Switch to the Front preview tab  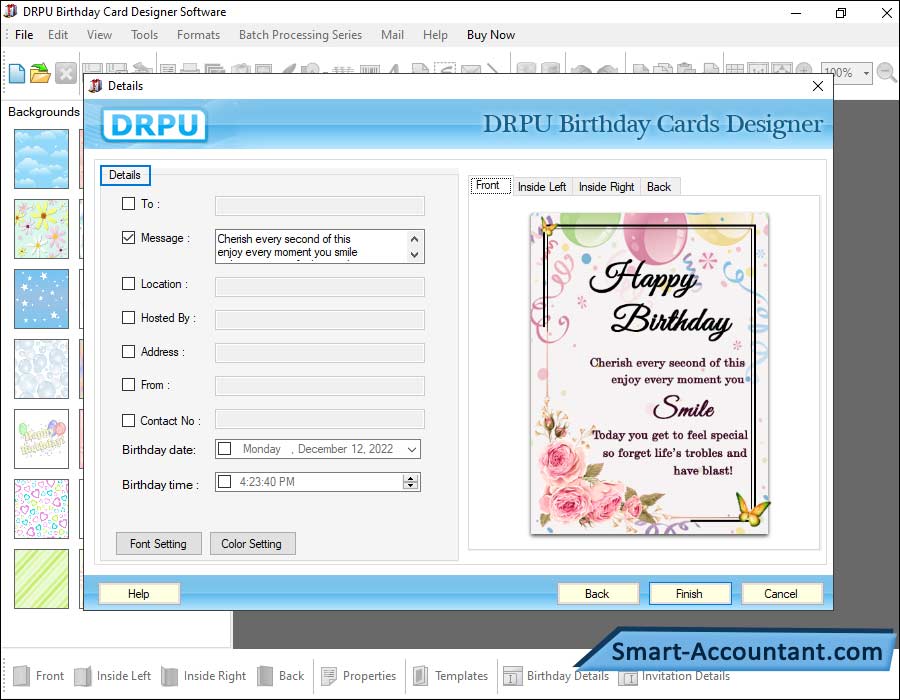(490, 185)
